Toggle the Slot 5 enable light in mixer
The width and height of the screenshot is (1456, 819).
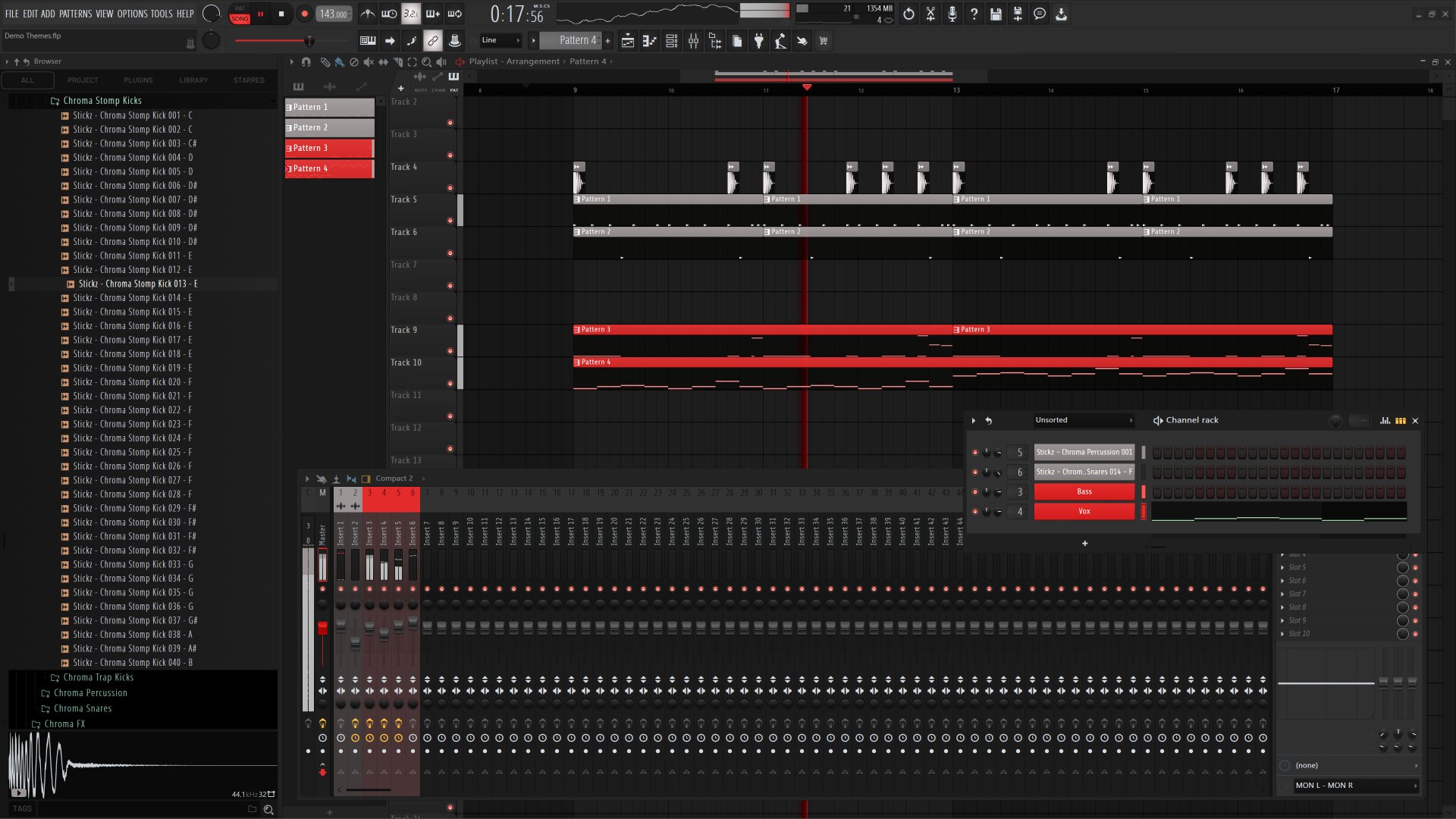[x=1415, y=567]
